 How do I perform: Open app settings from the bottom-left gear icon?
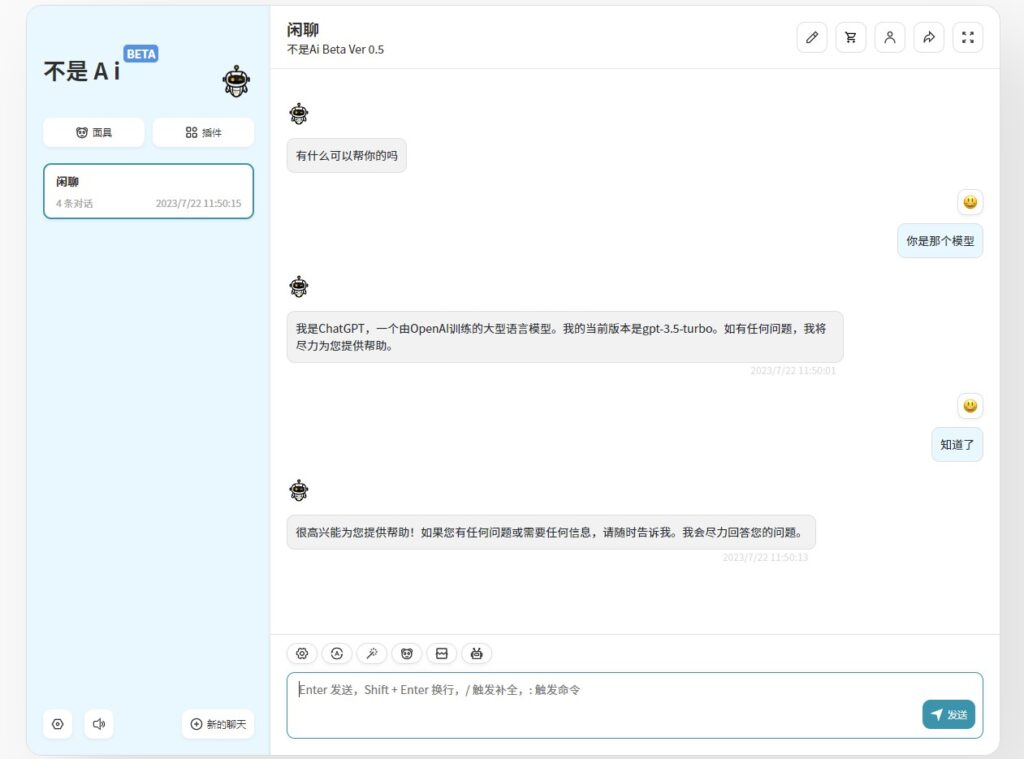pos(57,724)
